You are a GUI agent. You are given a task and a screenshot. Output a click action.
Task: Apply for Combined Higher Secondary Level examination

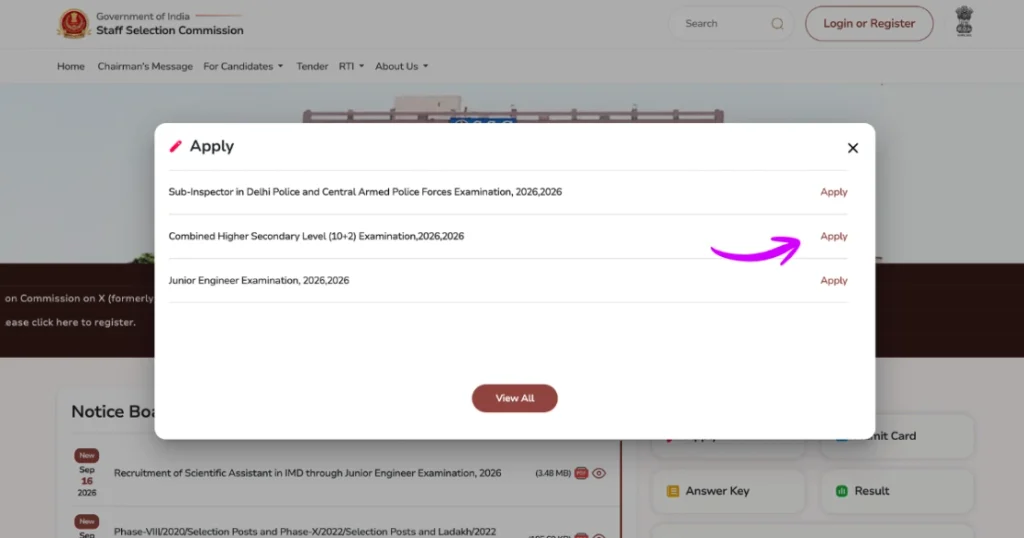tap(833, 236)
